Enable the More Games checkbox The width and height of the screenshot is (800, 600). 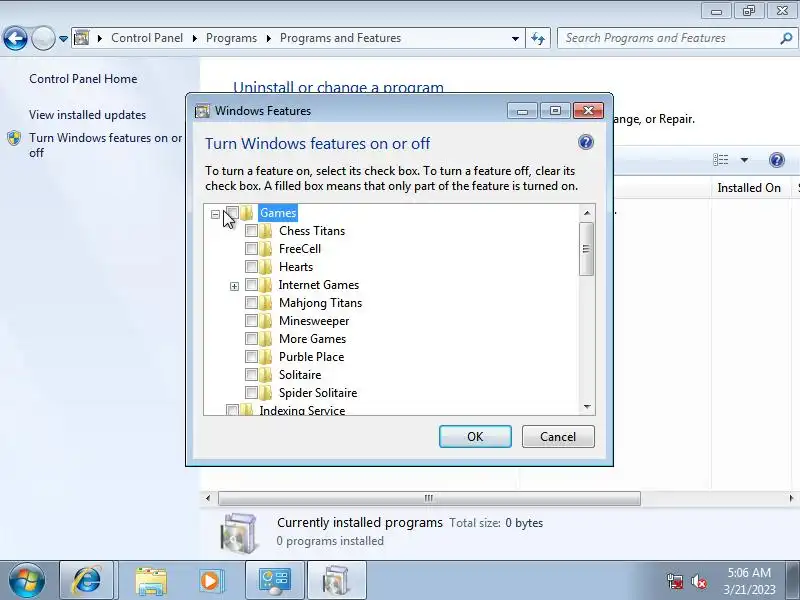pyautogui.click(x=251, y=338)
